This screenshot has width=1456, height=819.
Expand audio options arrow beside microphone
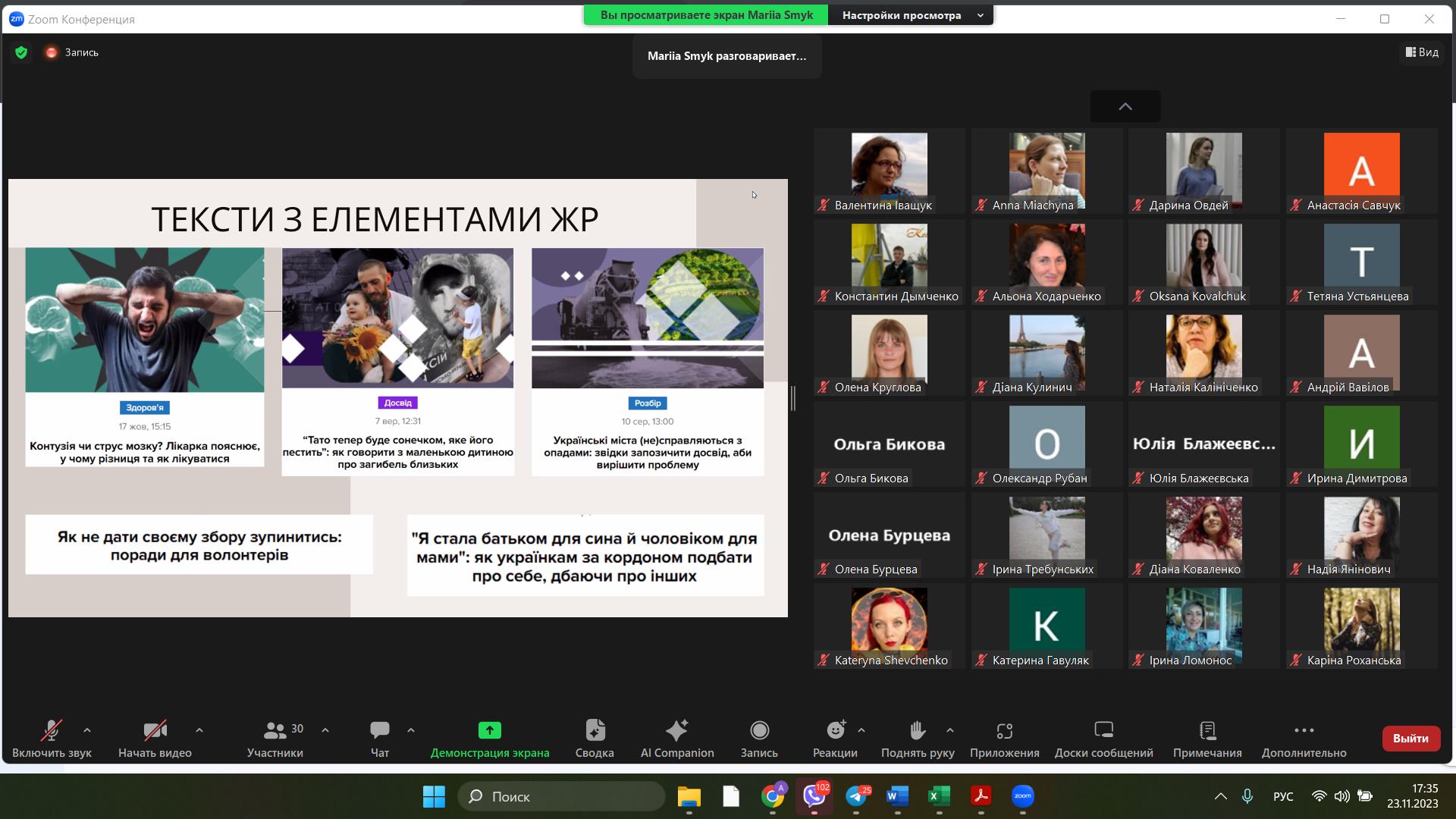tap(87, 730)
